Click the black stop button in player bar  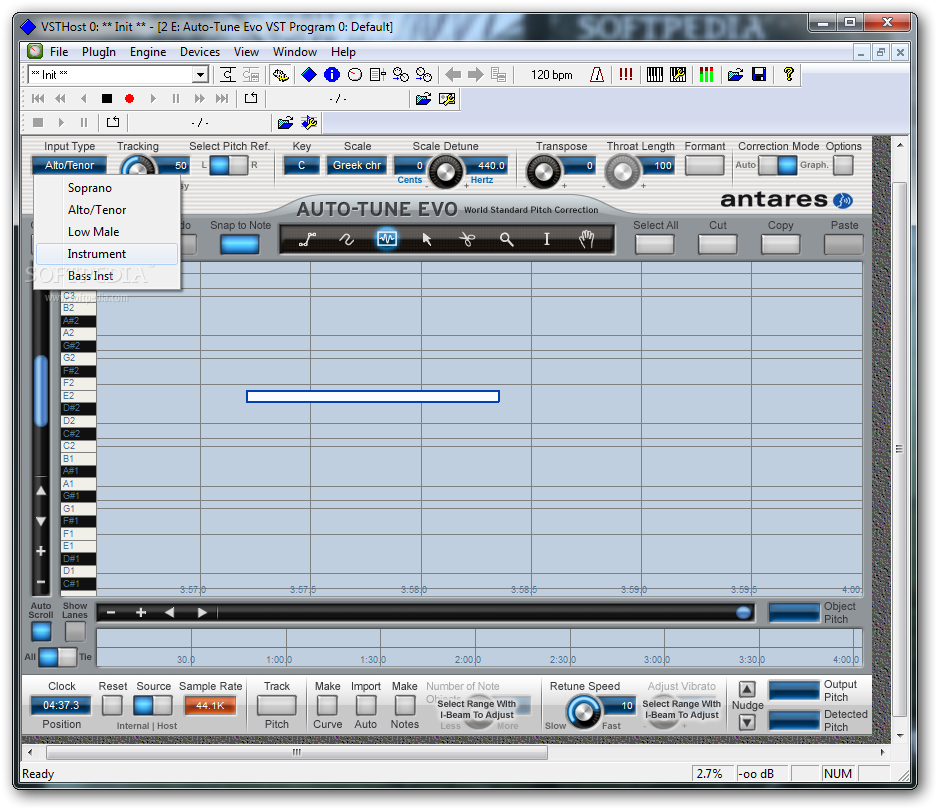(106, 99)
